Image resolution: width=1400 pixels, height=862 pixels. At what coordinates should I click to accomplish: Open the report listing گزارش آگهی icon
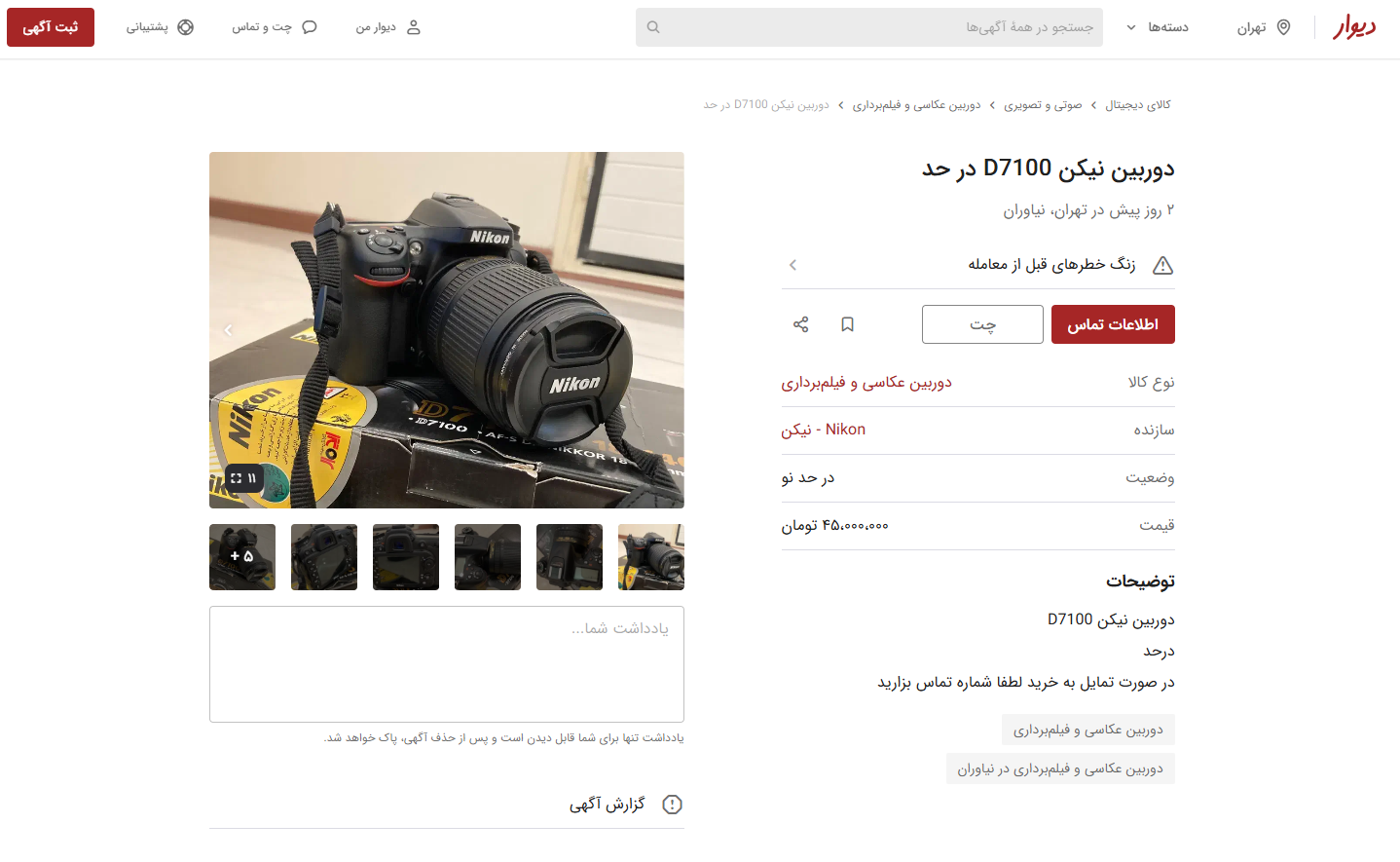click(671, 804)
